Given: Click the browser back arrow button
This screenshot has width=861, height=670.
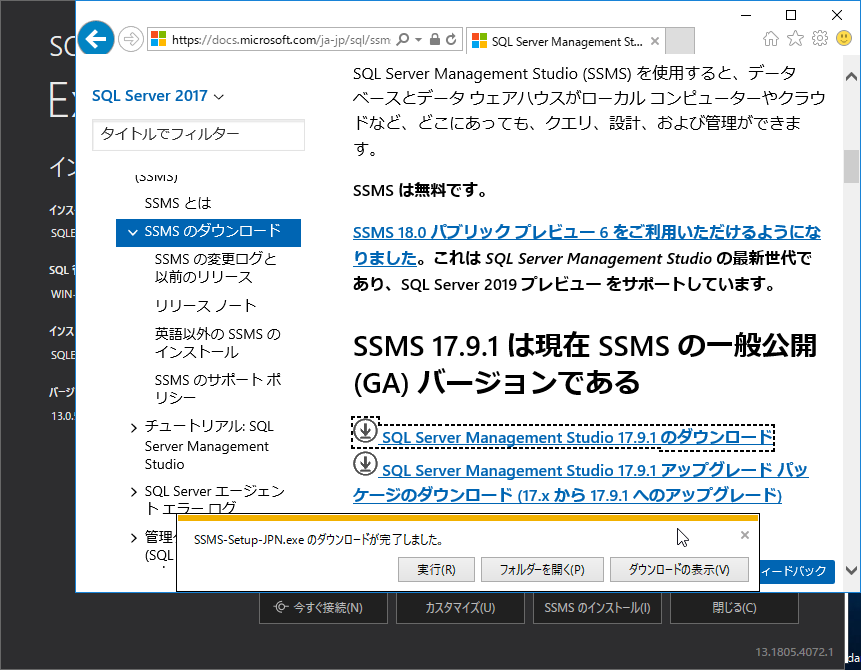Looking at the screenshot, I should coord(96,40).
